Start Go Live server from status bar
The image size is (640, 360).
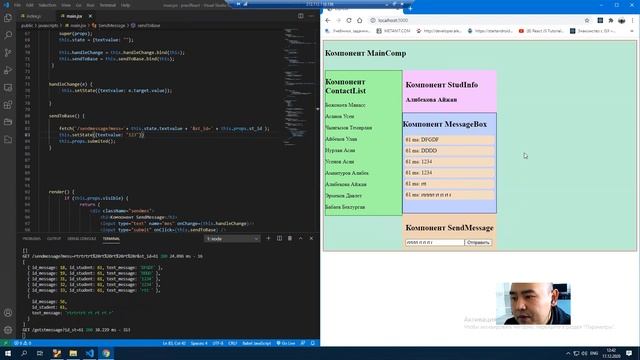pyautogui.click(x=286, y=343)
